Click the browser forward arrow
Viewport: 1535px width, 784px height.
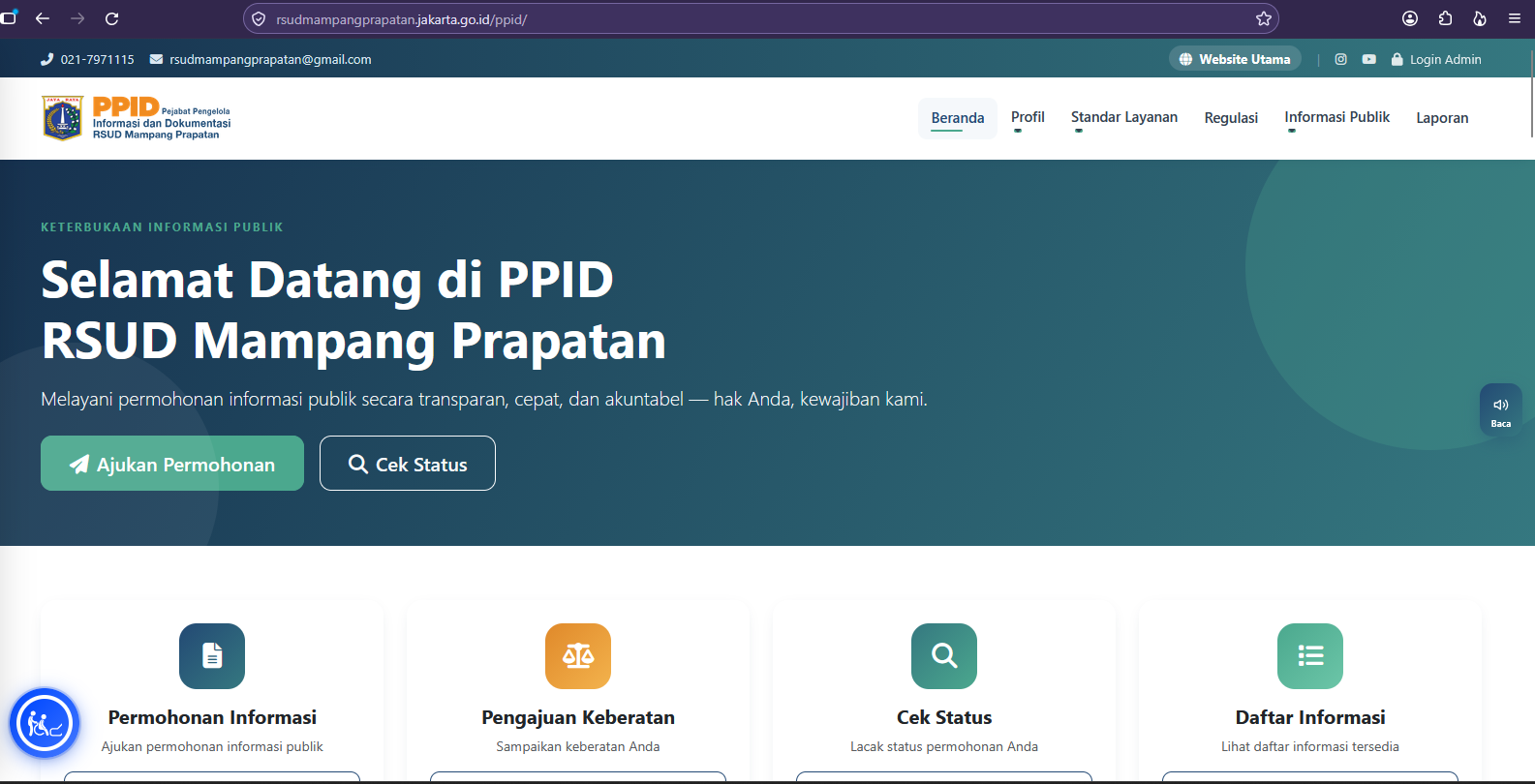click(x=77, y=18)
